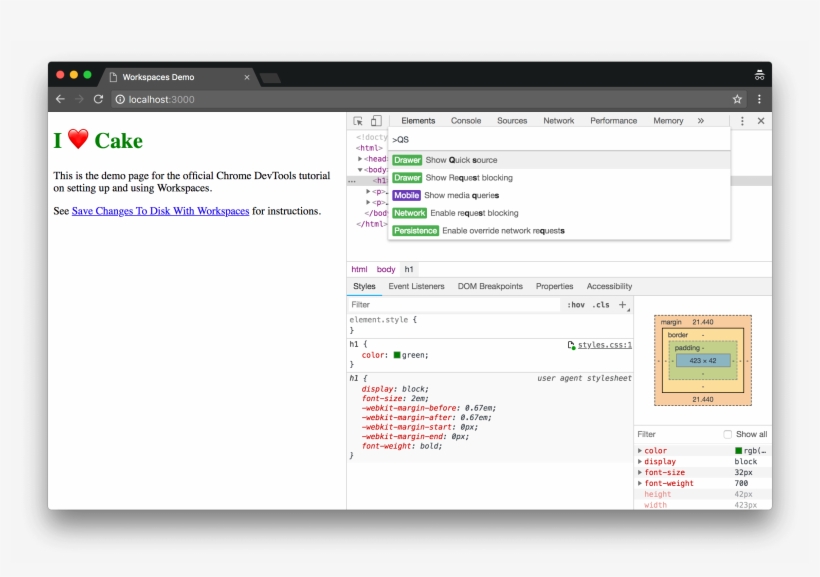Expand the computed font-weight property
This screenshot has width=820, height=577.
tap(640, 483)
